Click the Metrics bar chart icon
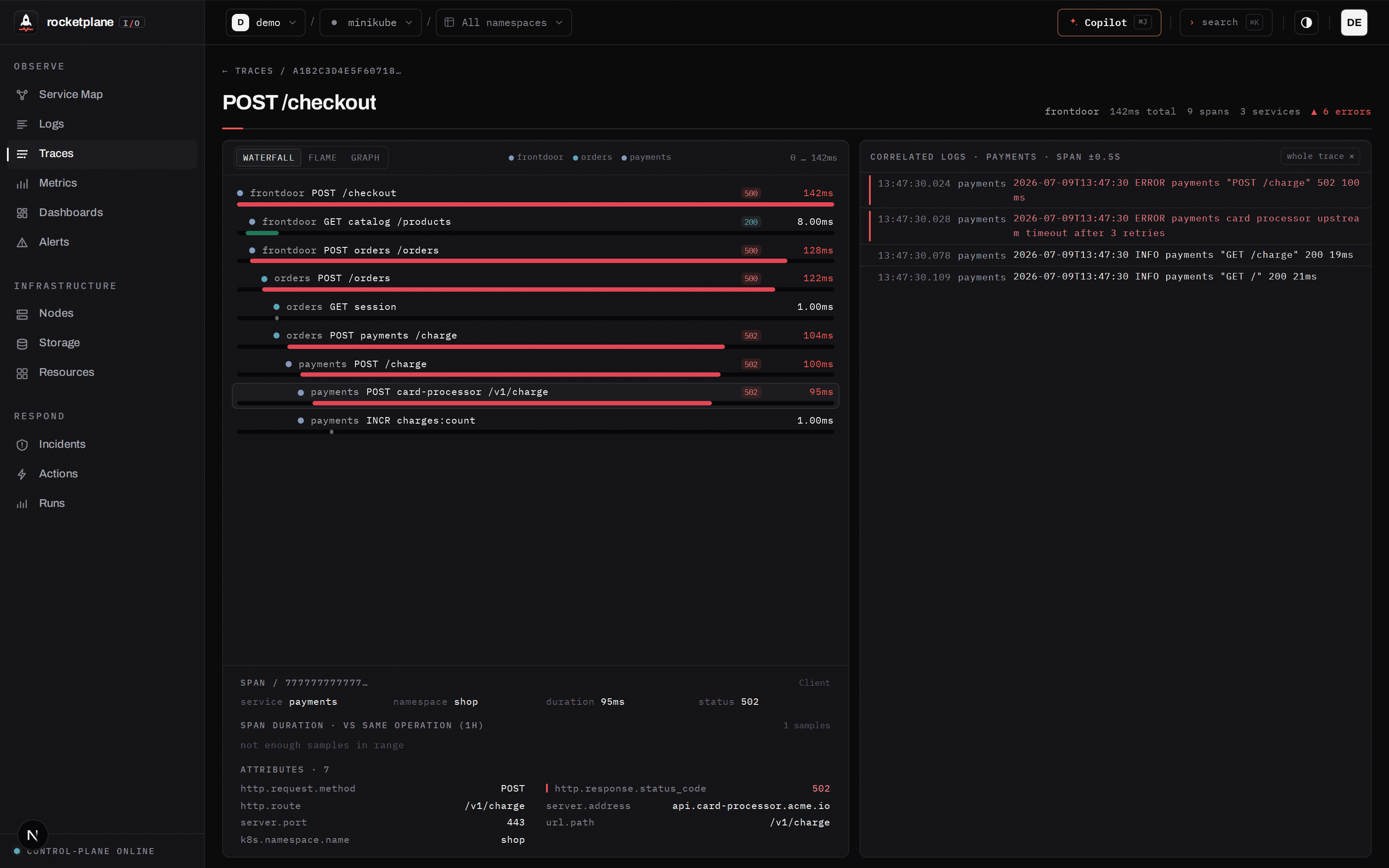Screen dimensions: 1389x868 [x=23, y=184]
